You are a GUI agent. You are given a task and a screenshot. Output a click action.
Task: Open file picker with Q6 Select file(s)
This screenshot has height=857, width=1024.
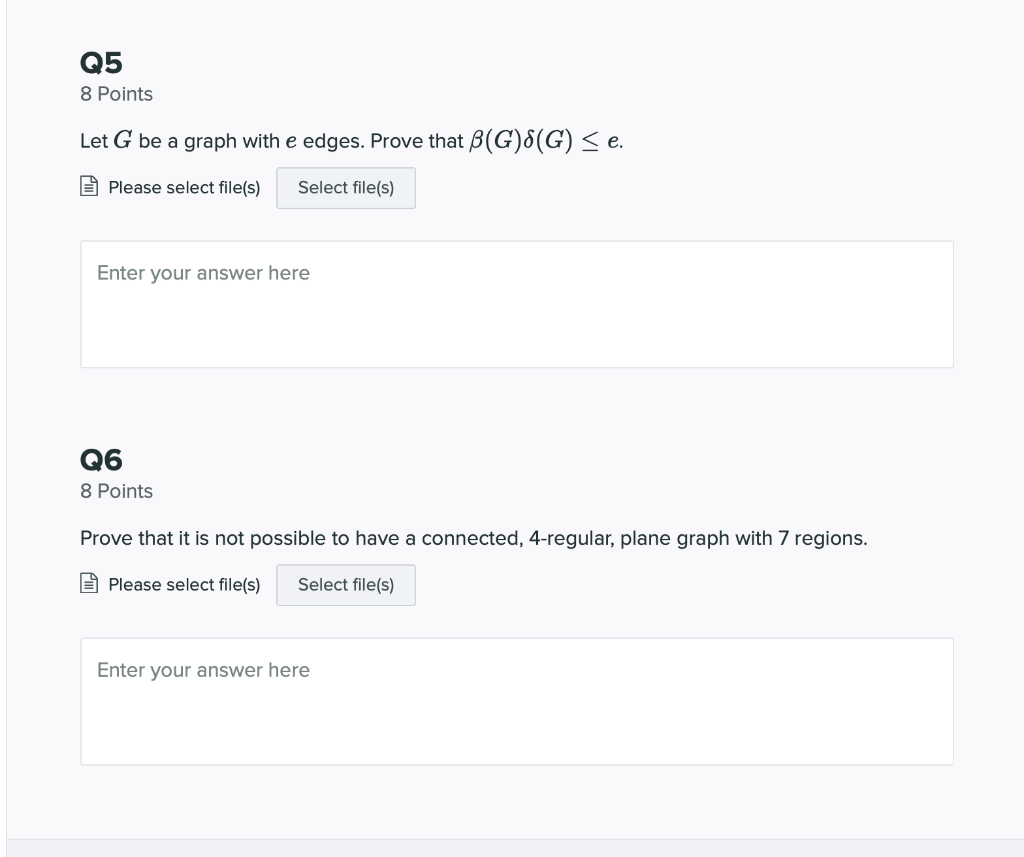tap(345, 585)
